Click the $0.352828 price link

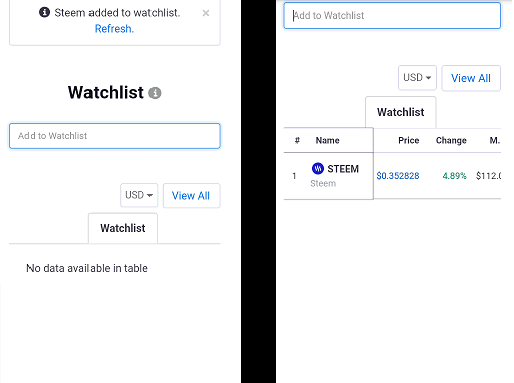coord(398,176)
